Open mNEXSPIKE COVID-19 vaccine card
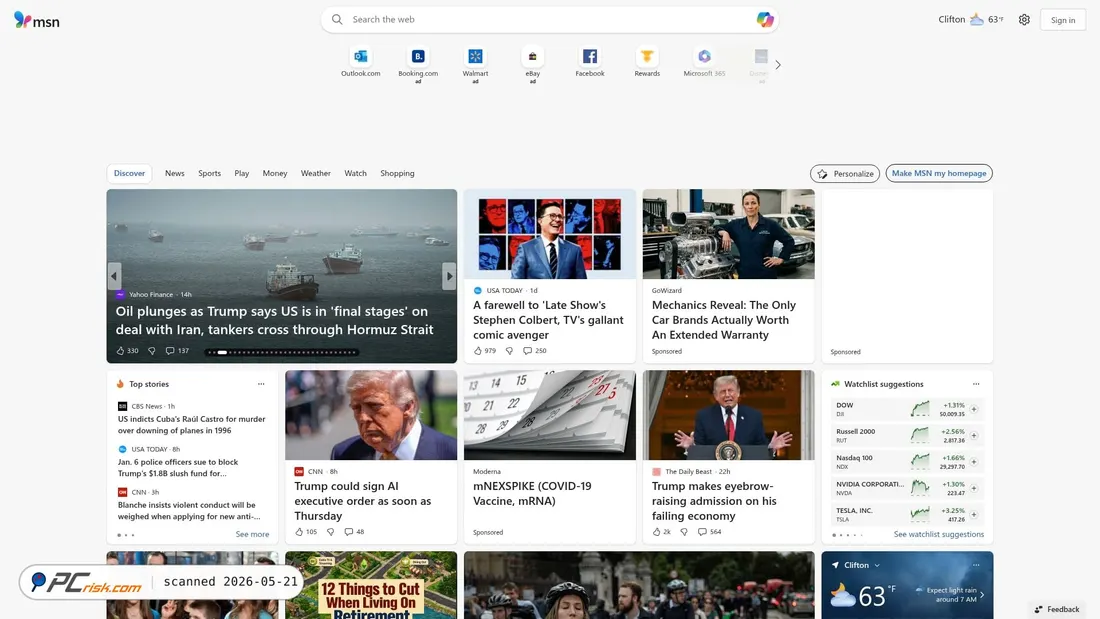 [x=549, y=457]
